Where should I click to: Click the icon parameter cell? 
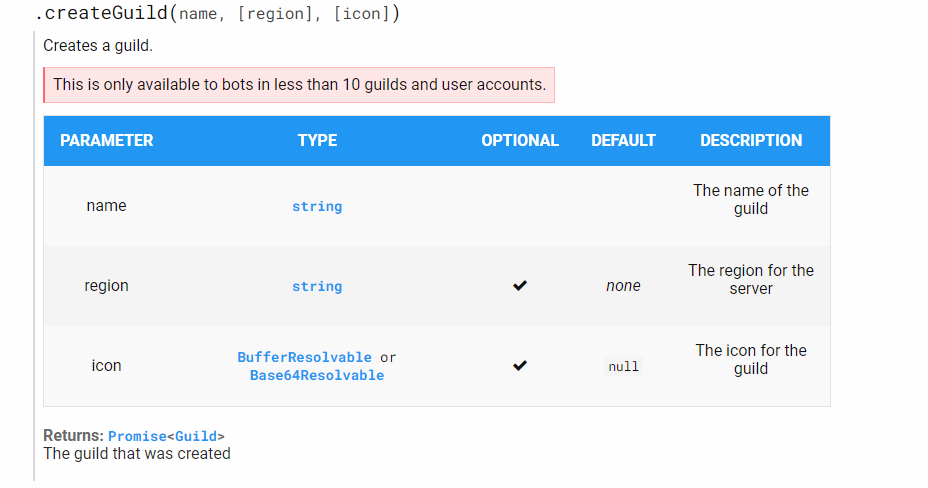pos(107,366)
